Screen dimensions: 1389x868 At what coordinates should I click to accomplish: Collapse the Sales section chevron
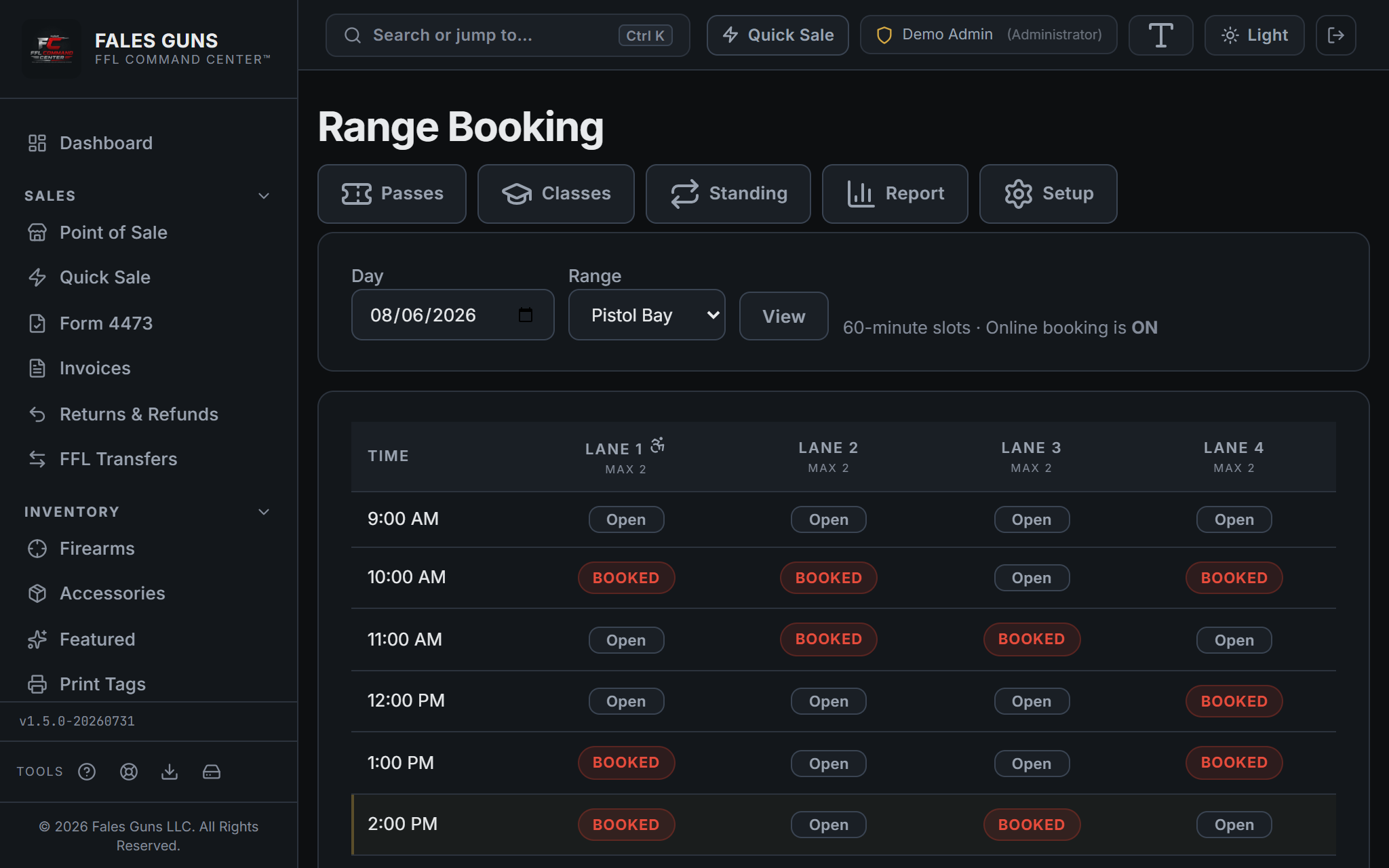[x=264, y=196]
